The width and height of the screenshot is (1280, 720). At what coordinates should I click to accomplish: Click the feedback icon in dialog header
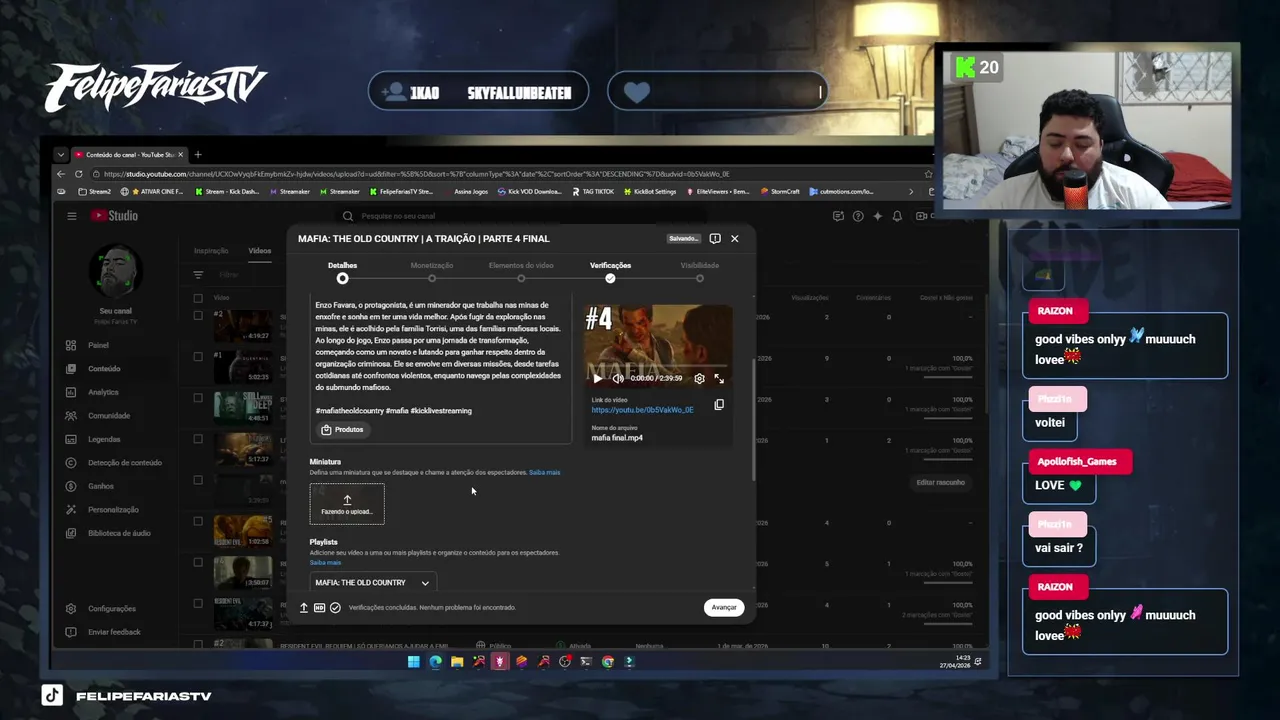point(715,239)
